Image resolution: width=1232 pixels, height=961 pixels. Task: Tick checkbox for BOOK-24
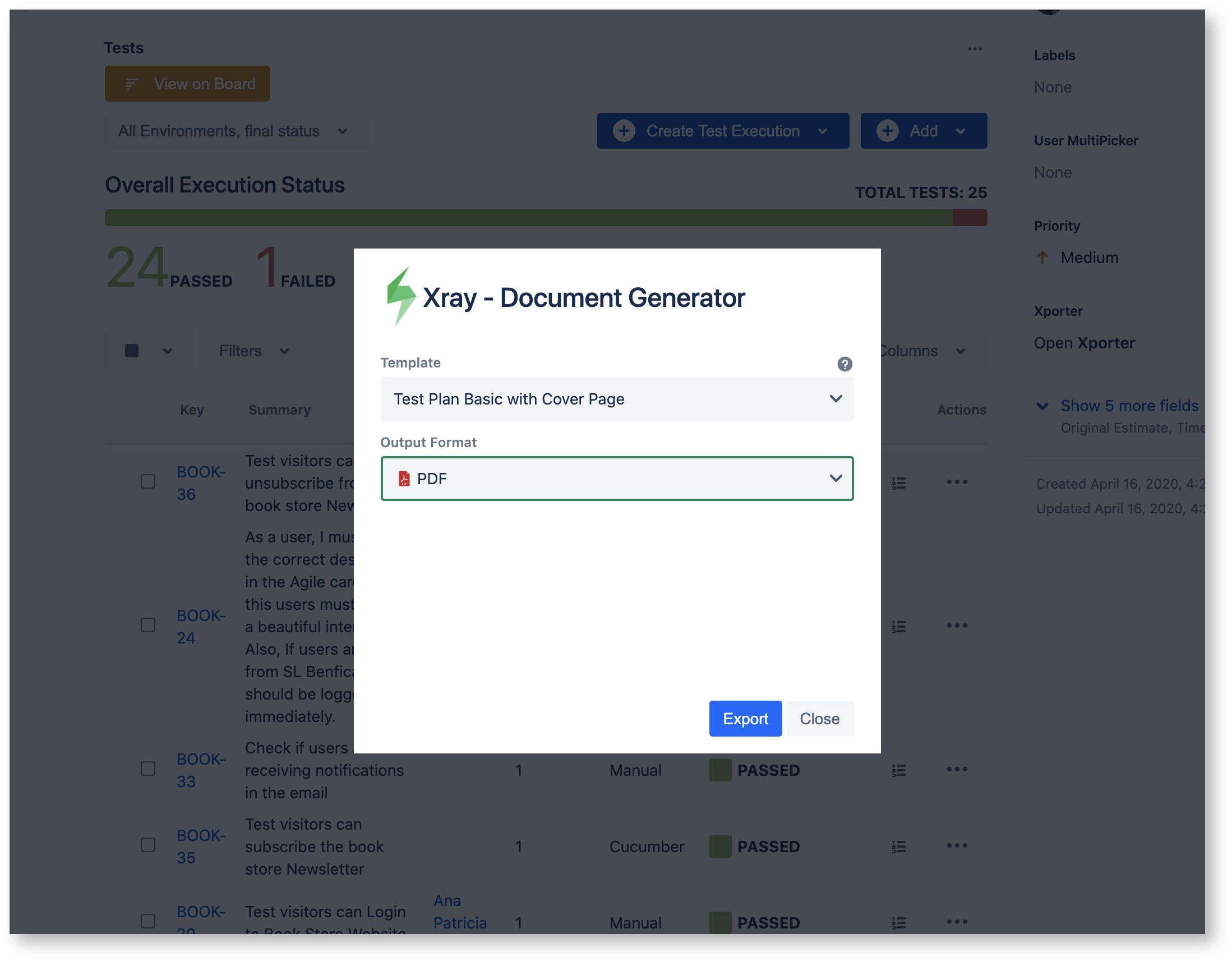148,626
